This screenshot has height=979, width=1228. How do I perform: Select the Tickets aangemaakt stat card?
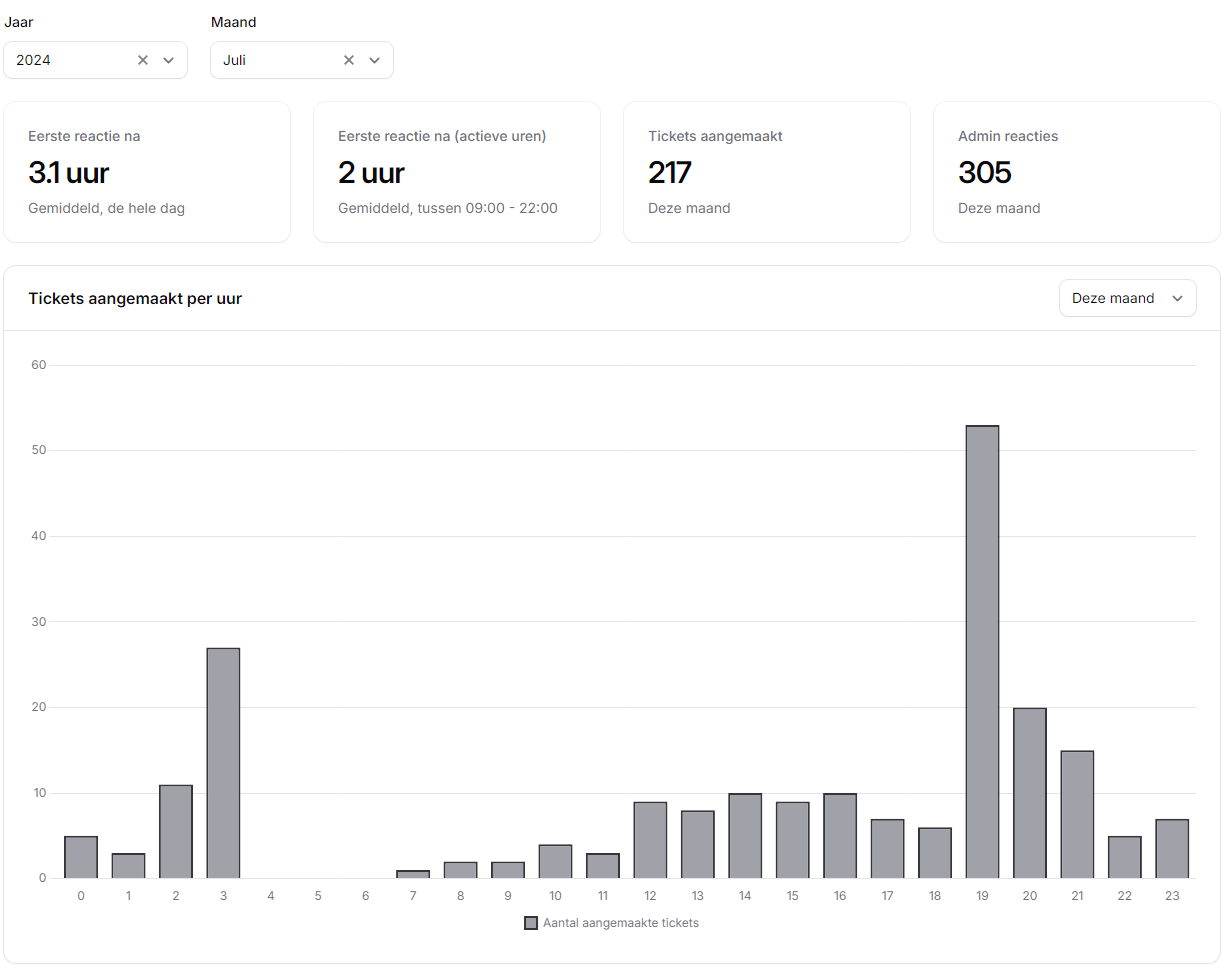pyautogui.click(x=766, y=172)
